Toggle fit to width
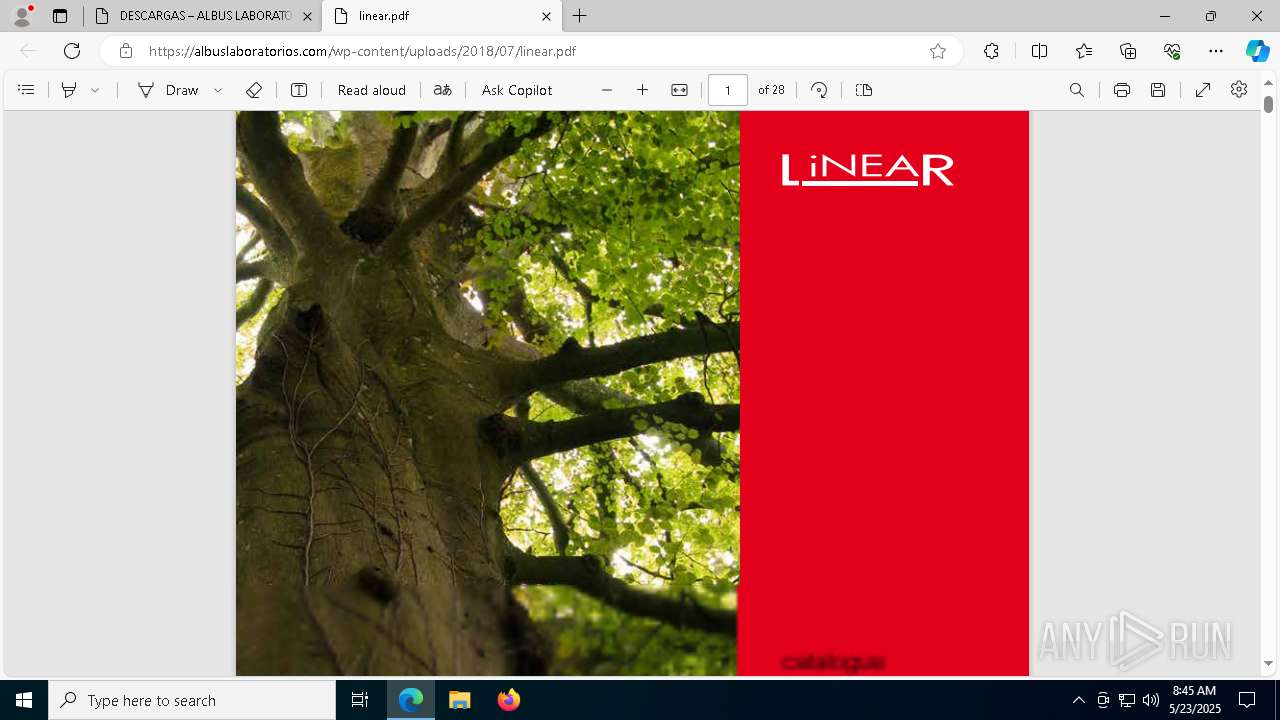The width and height of the screenshot is (1280, 720). click(x=679, y=90)
